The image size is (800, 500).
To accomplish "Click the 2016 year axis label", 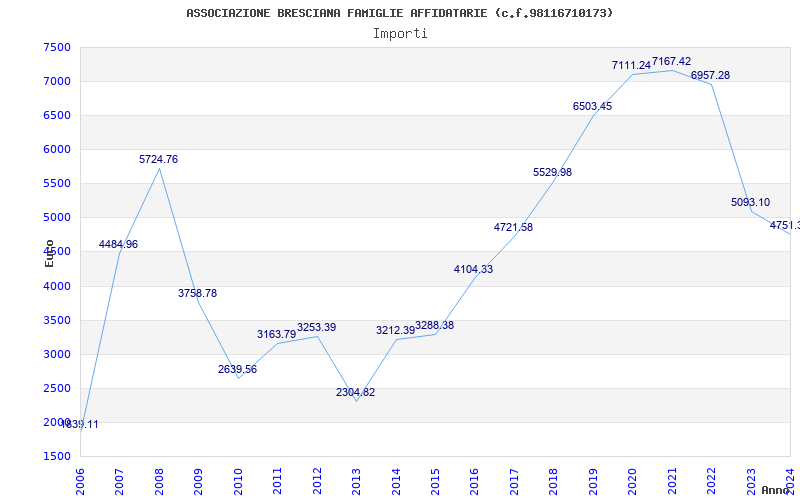I will (474, 482).
